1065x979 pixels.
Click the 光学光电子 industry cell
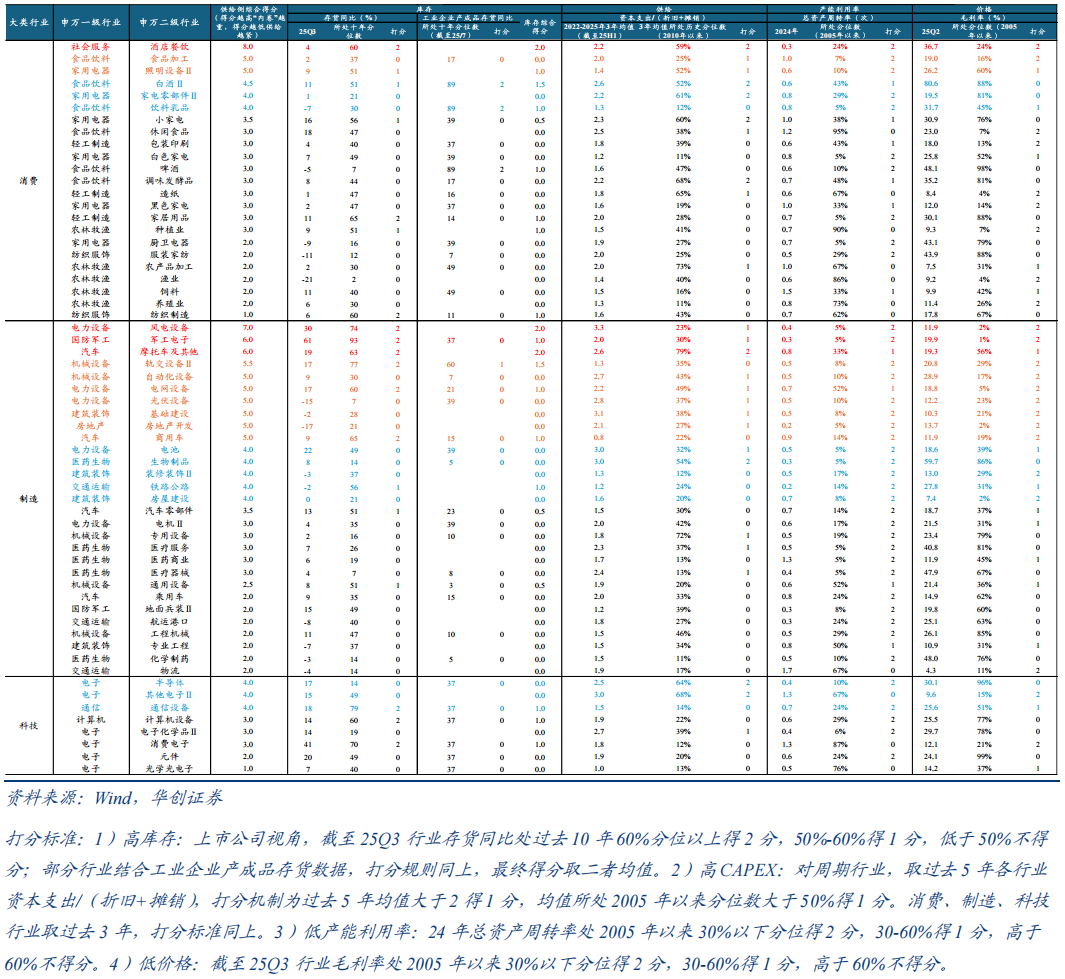[168, 768]
